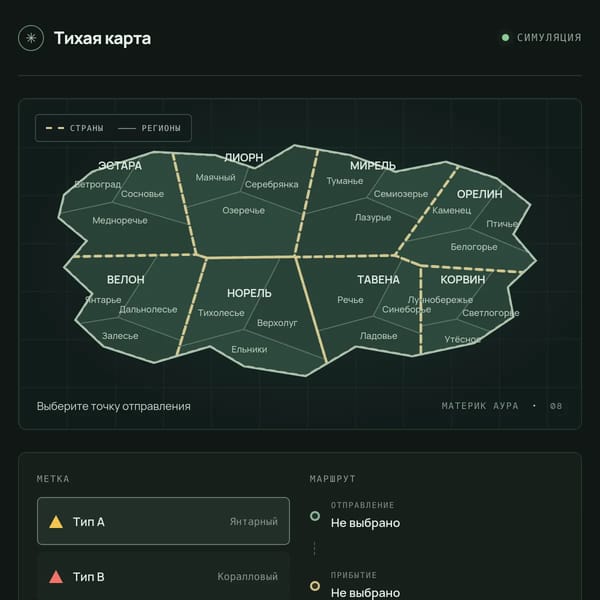Click the yellow triangle icon for Тип A
The width and height of the screenshot is (600, 600).
[56, 522]
